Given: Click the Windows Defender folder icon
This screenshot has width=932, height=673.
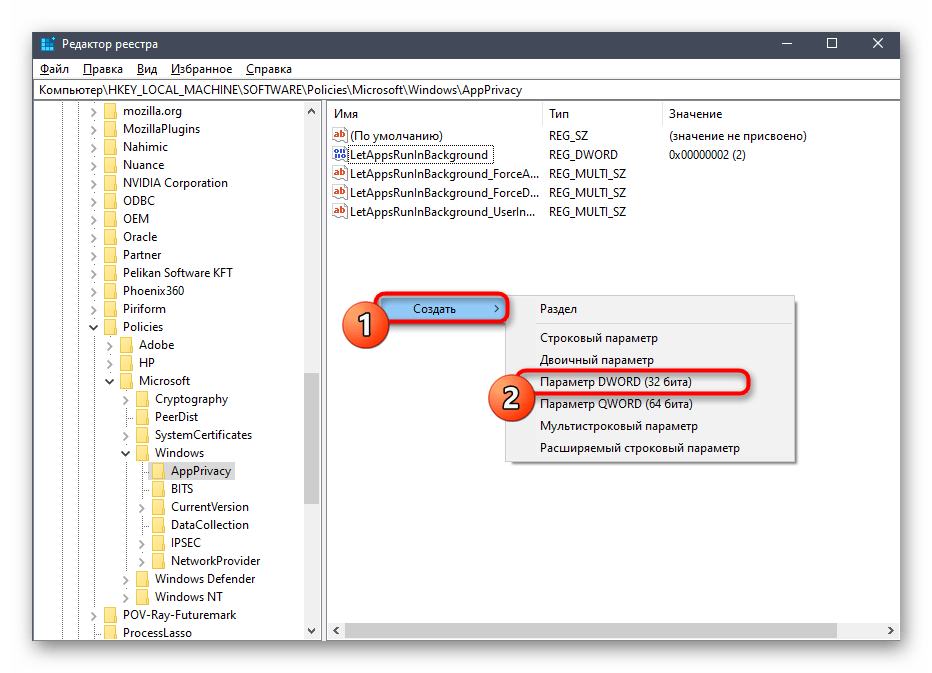Looking at the screenshot, I should pyautogui.click(x=142, y=579).
